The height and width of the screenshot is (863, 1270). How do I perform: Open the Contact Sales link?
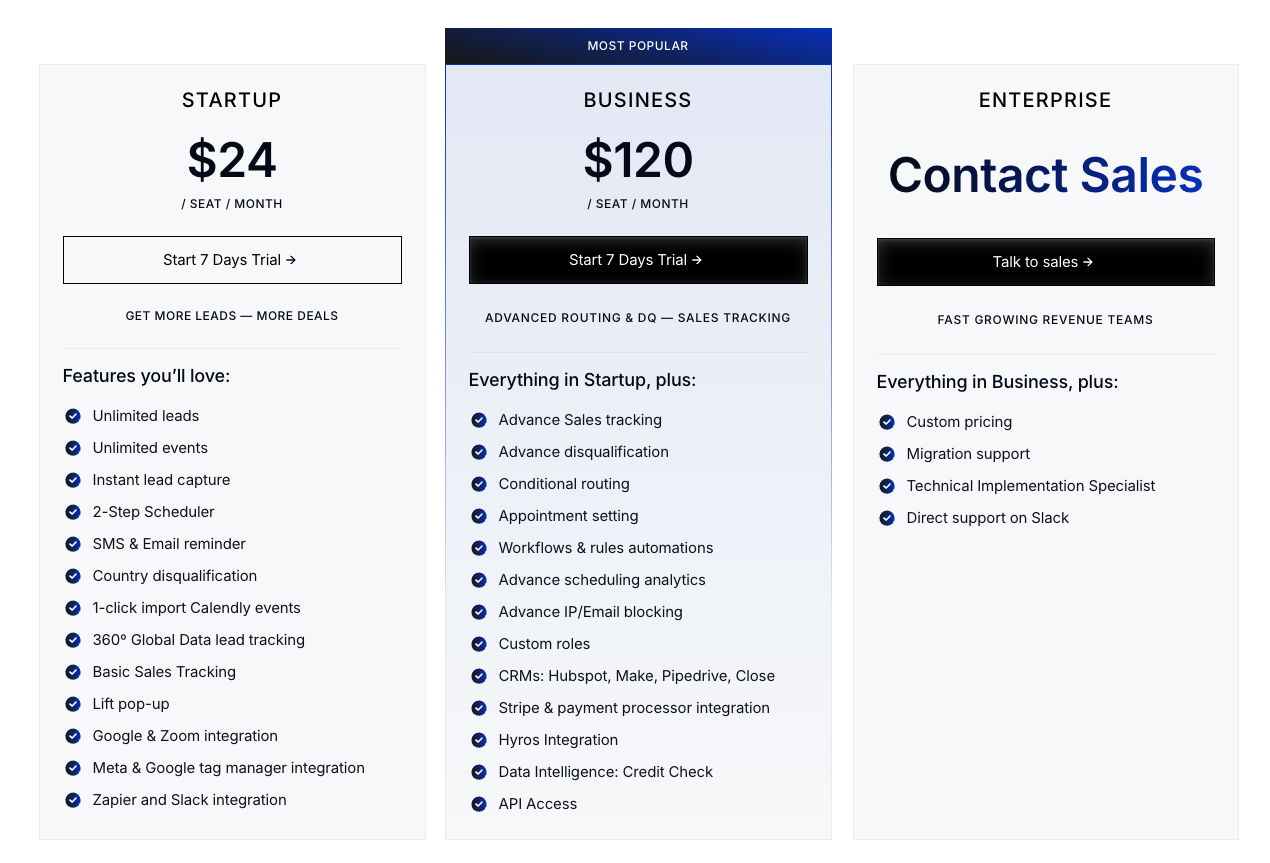pos(1045,175)
